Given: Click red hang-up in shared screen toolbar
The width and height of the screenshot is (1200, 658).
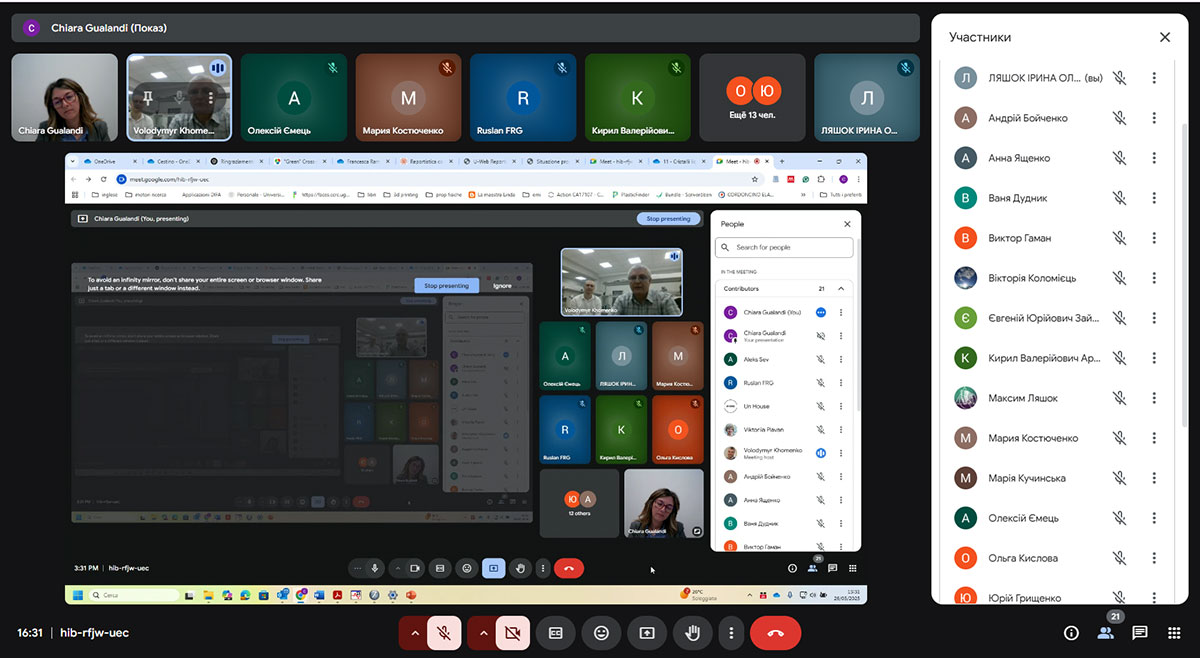Looking at the screenshot, I should pyautogui.click(x=568, y=568).
